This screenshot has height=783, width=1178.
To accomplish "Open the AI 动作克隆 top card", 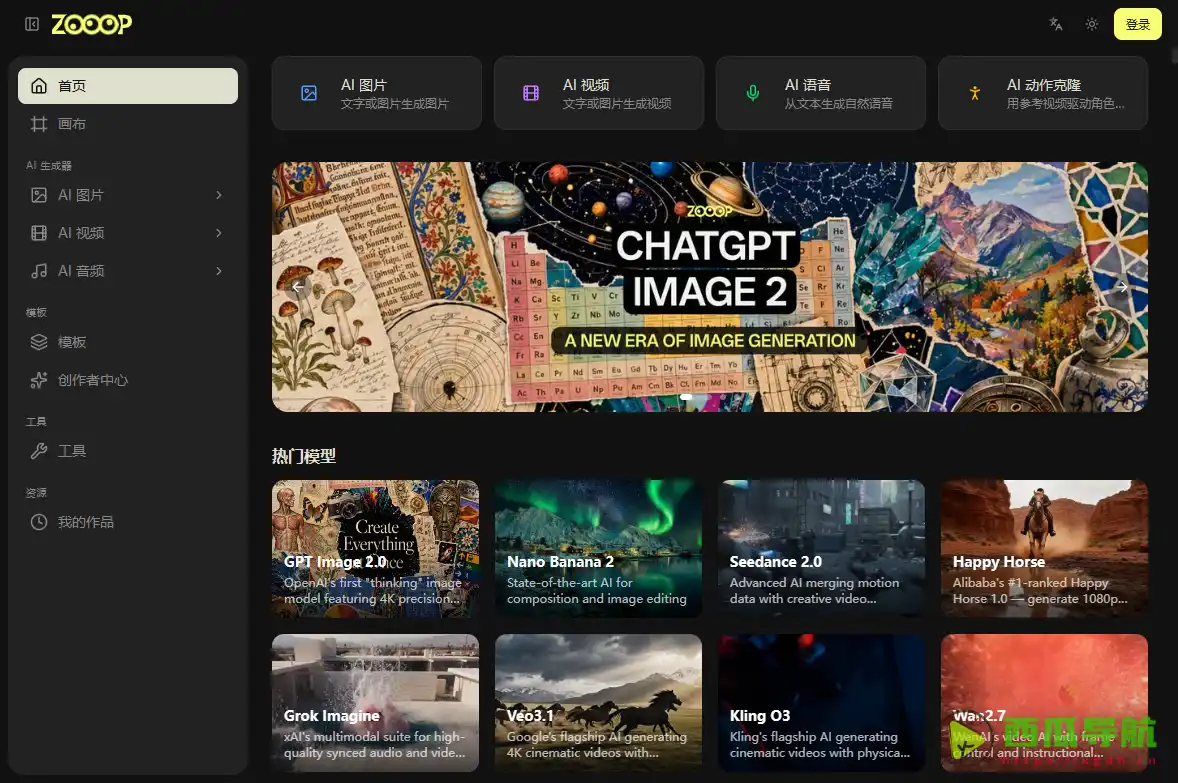I will pos(1043,93).
